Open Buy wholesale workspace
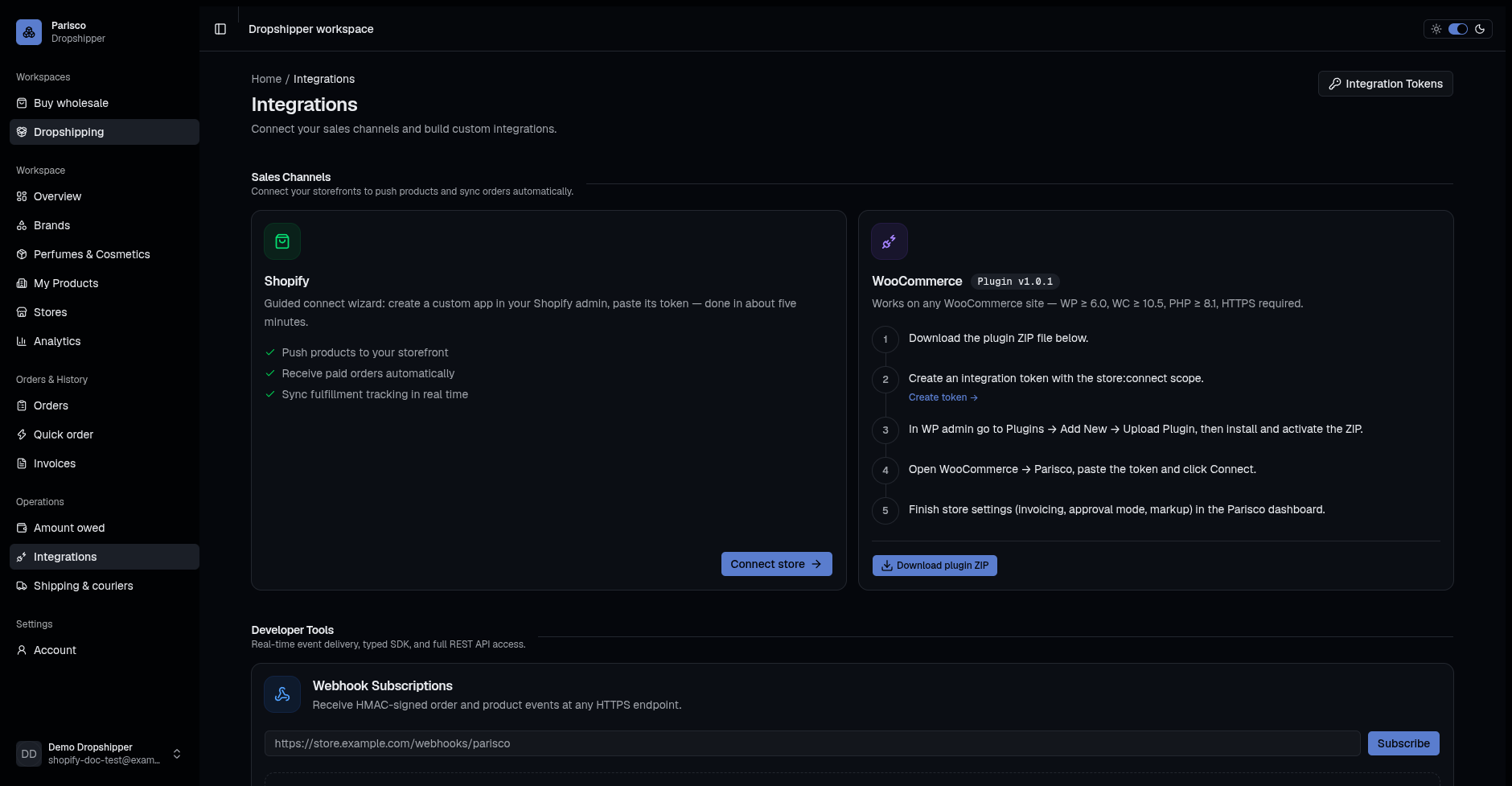The image size is (1512, 786). [105, 103]
